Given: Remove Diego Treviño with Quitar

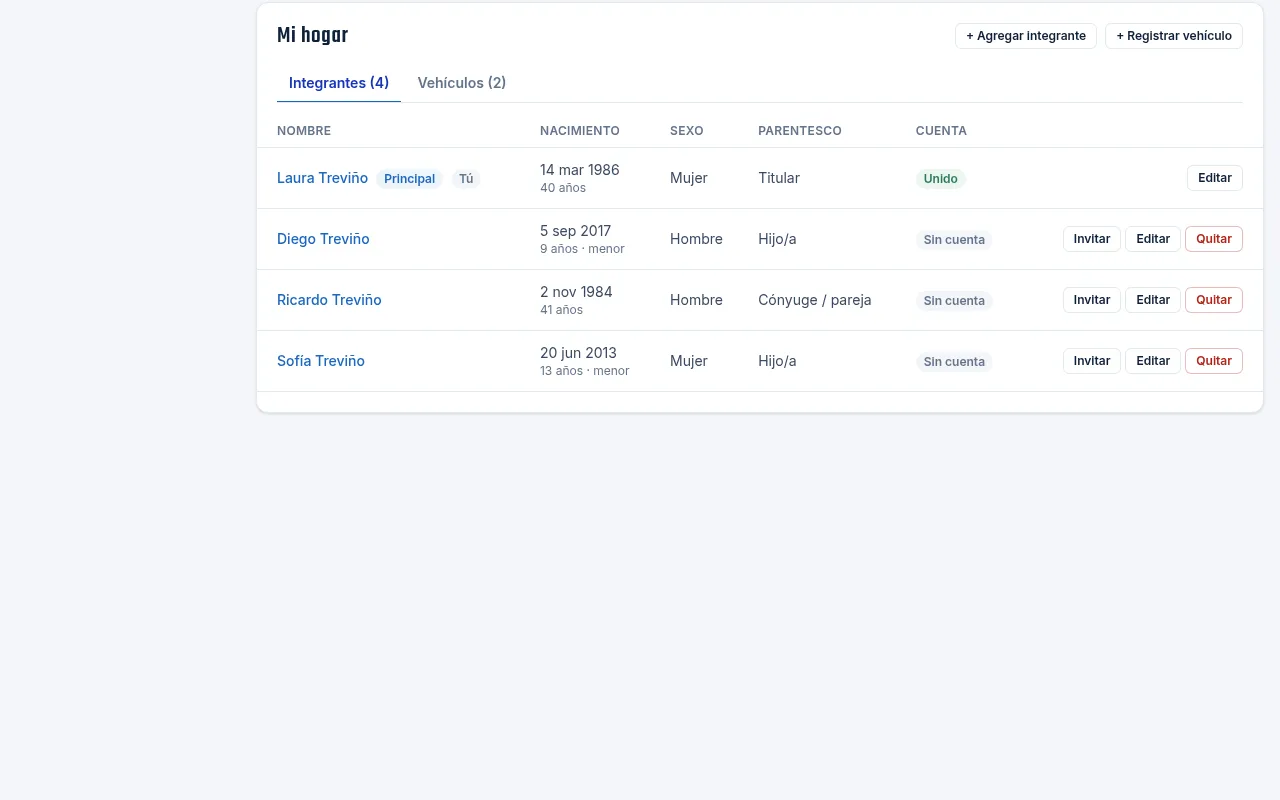Looking at the screenshot, I should (x=1214, y=239).
